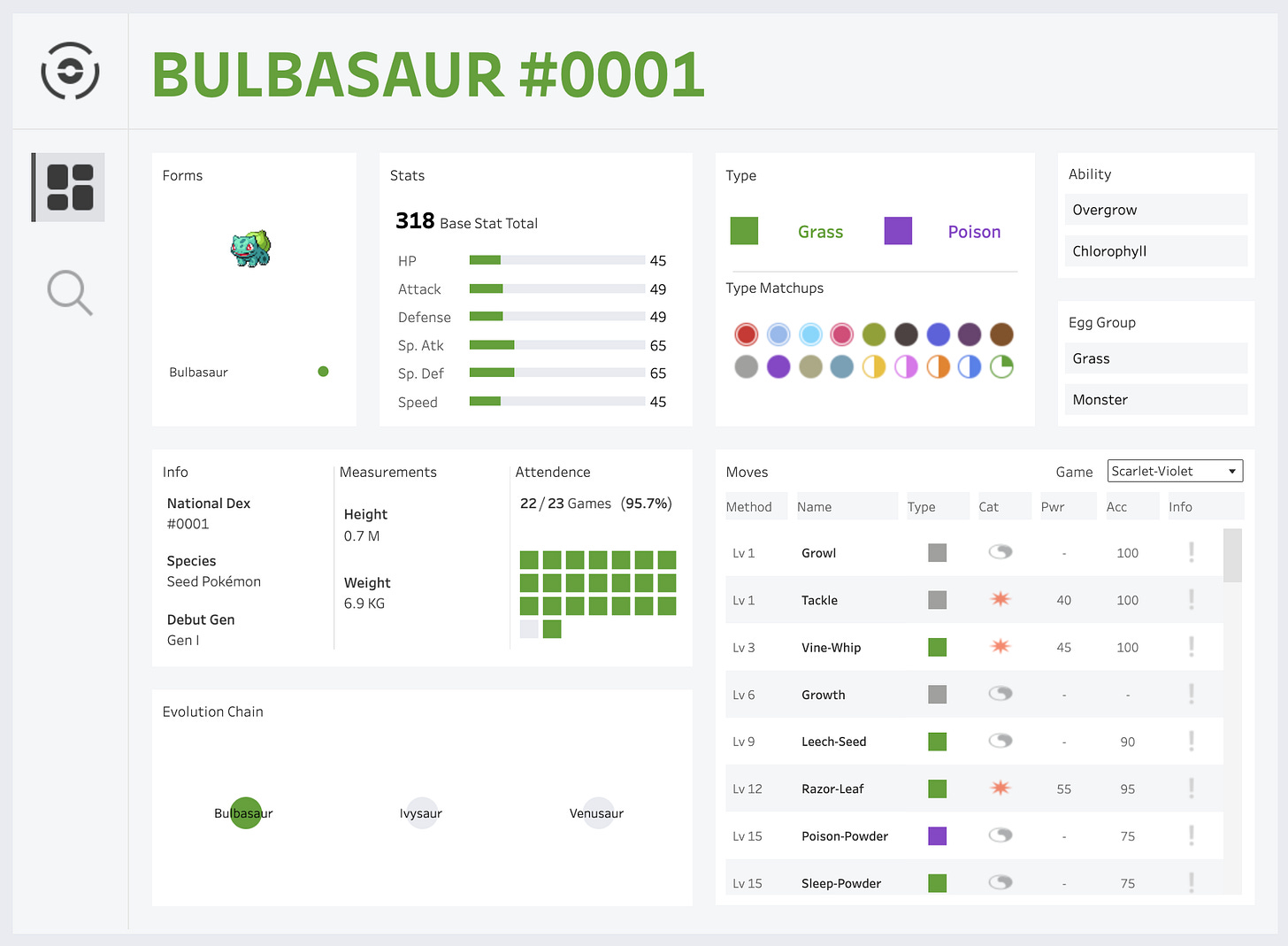Click the purple Poison type square

(898, 231)
